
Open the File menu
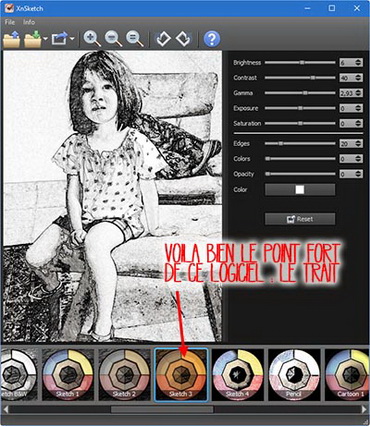pos(10,22)
